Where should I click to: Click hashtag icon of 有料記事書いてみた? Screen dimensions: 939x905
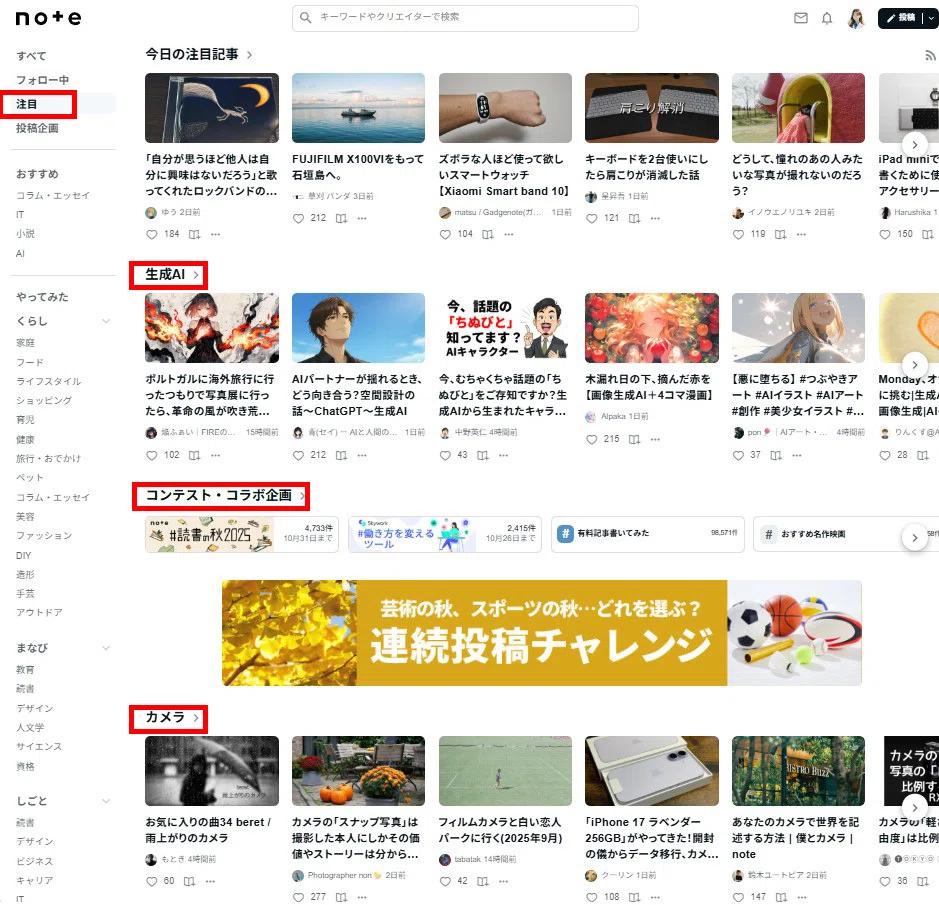tap(565, 534)
